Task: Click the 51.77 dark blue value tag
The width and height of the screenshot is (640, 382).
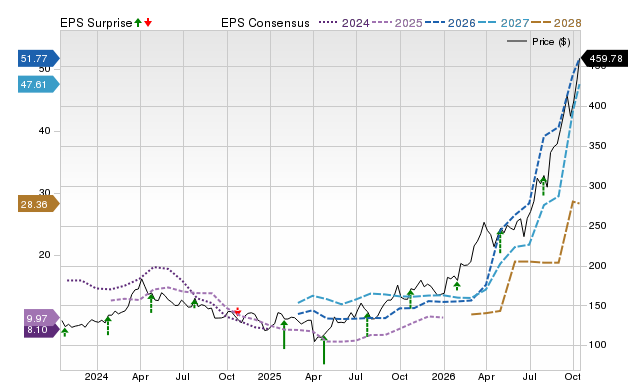Action: 38,58
